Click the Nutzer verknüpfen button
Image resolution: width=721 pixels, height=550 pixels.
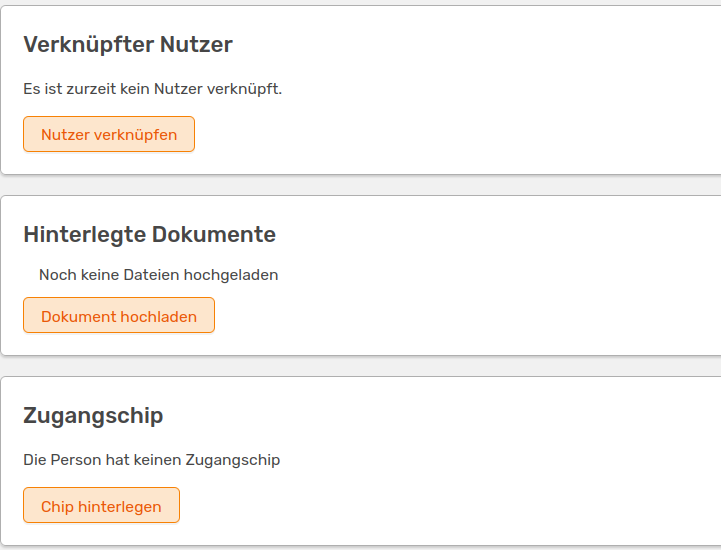pyautogui.click(x=109, y=134)
